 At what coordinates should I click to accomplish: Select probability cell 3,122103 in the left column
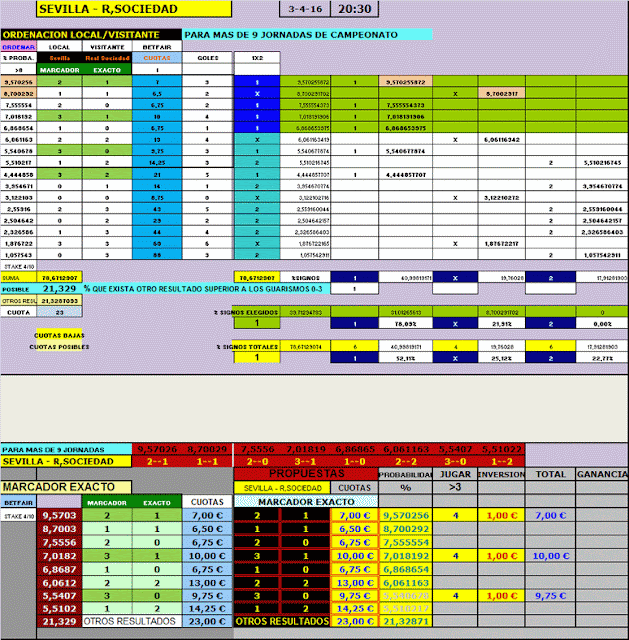[18, 198]
